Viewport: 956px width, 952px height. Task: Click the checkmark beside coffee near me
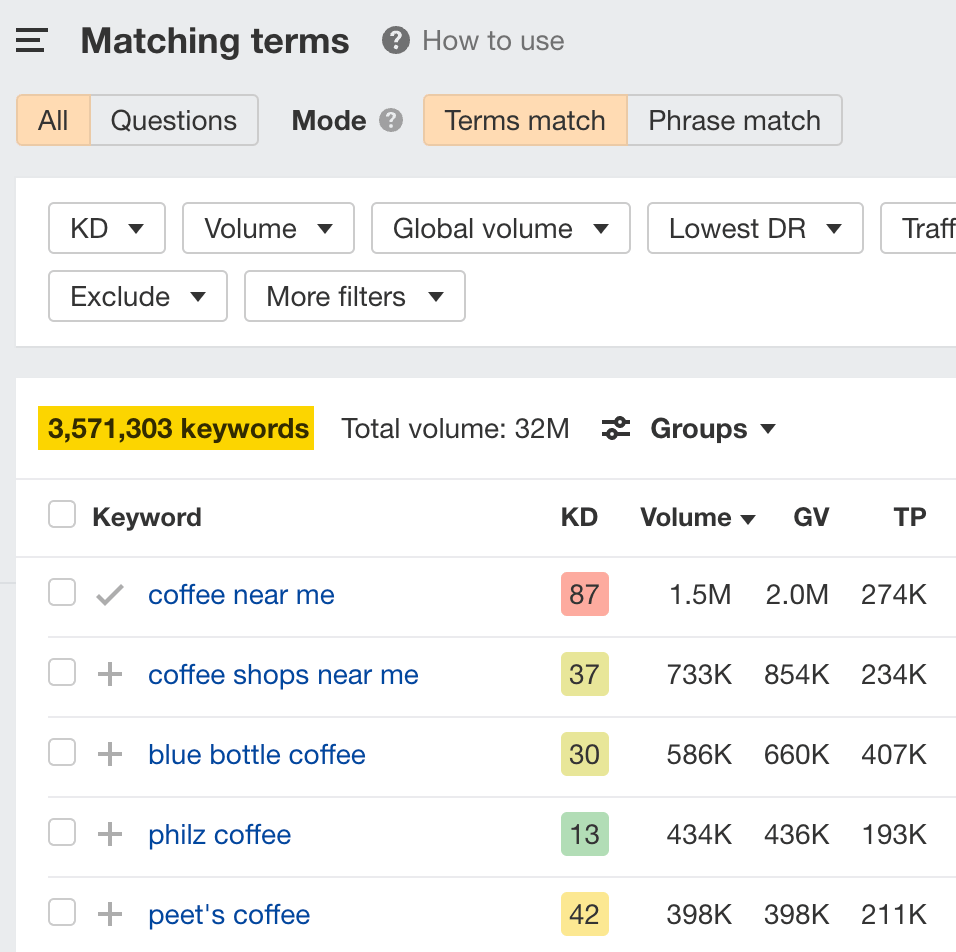pos(110,595)
